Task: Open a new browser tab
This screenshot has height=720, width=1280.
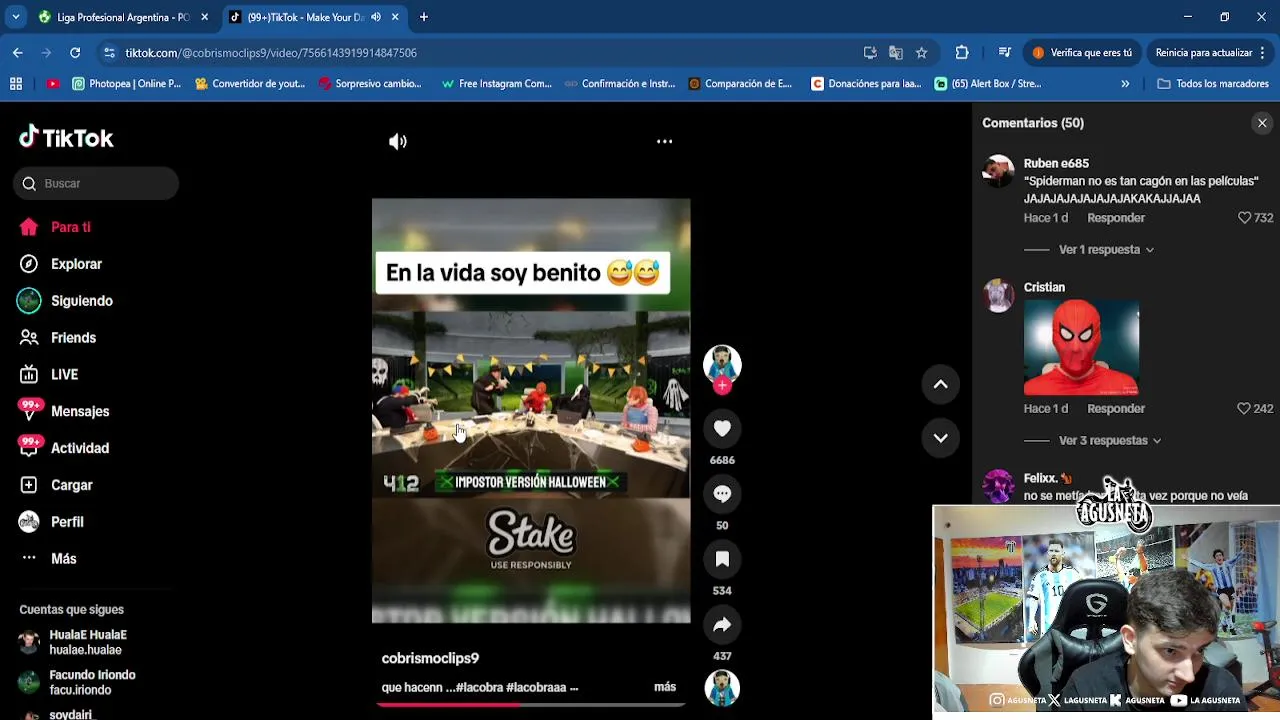Action: [424, 17]
